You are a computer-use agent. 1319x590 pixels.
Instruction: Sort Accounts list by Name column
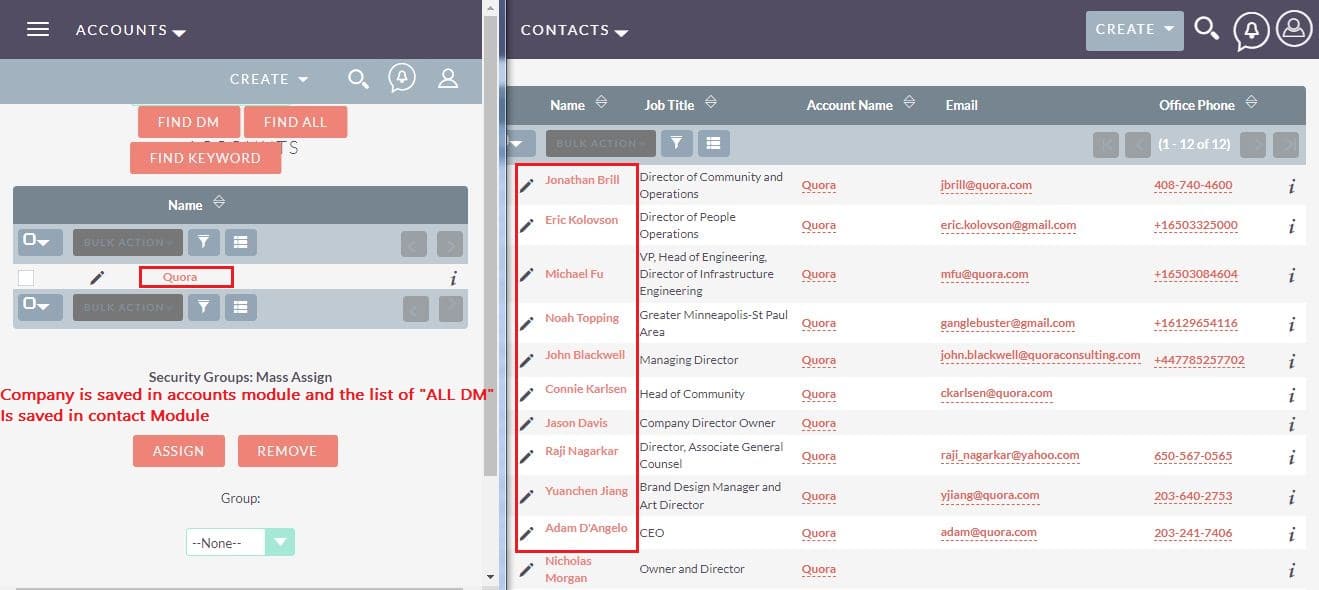[x=219, y=204]
